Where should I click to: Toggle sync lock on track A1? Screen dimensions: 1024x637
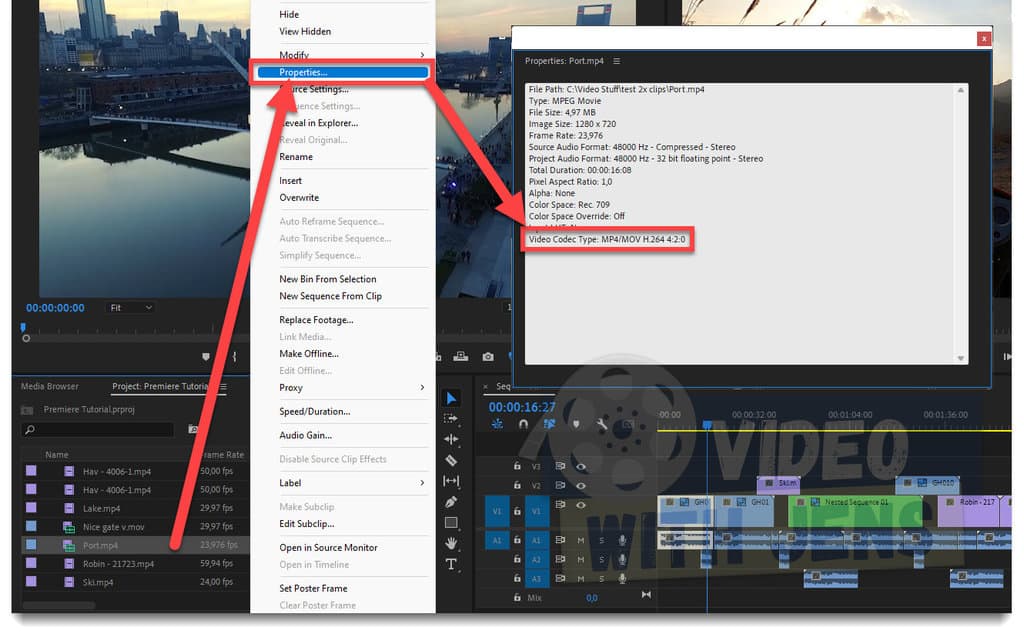coord(560,540)
